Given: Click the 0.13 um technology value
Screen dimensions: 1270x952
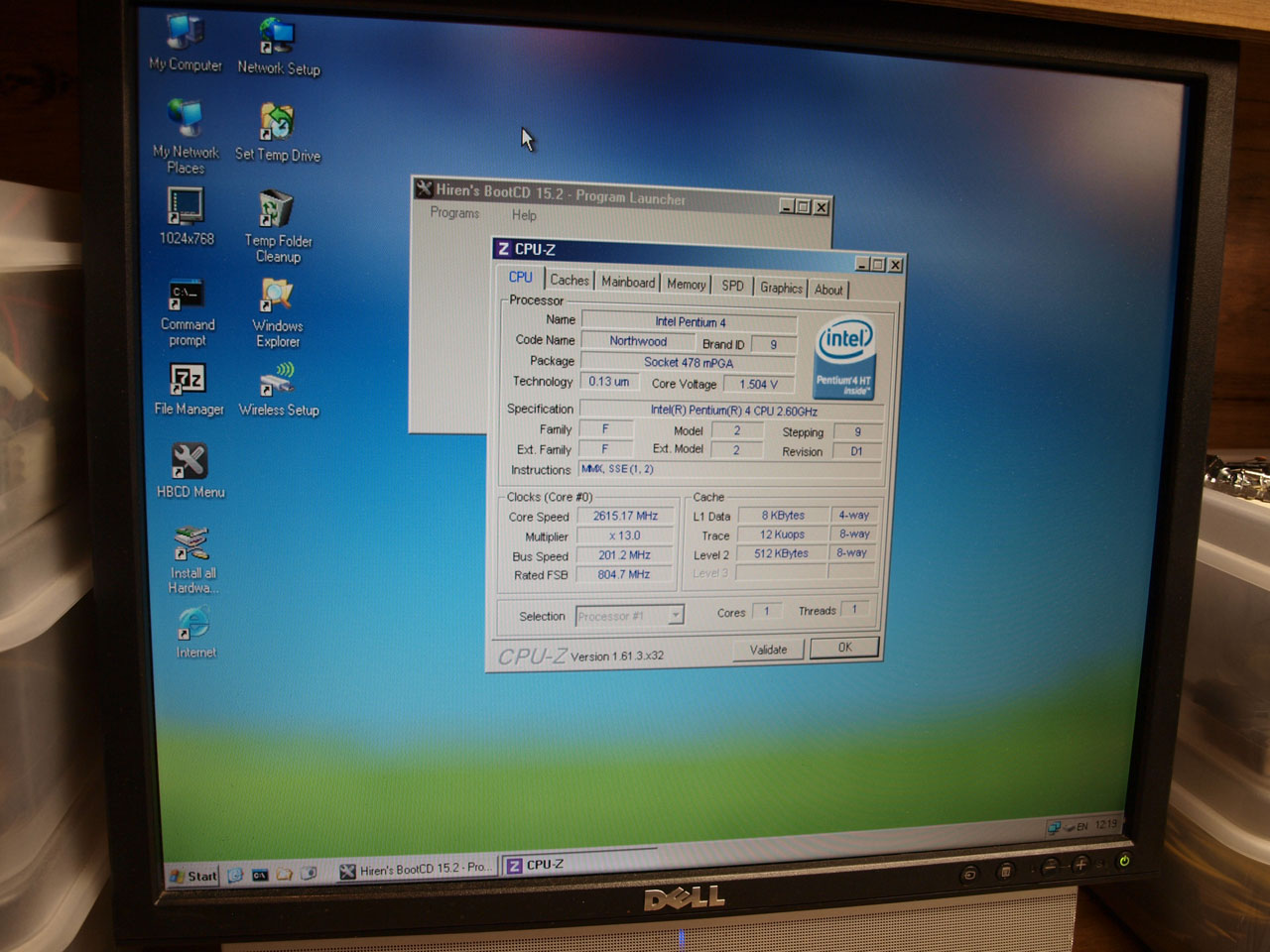Looking at the screenshot, I should coord(608,382).
